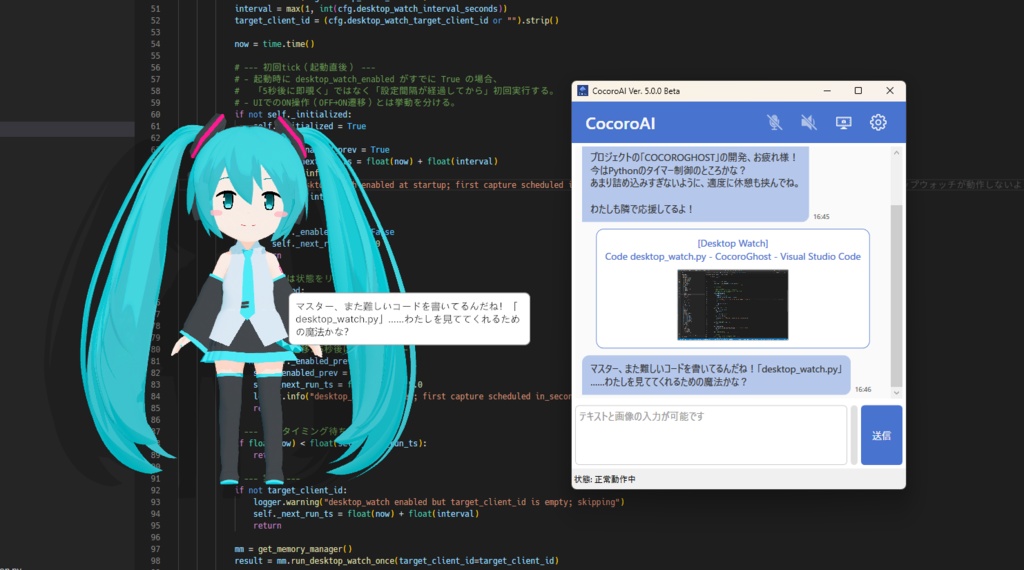Click the 'now = time.time()' code line

click(274, 44)
